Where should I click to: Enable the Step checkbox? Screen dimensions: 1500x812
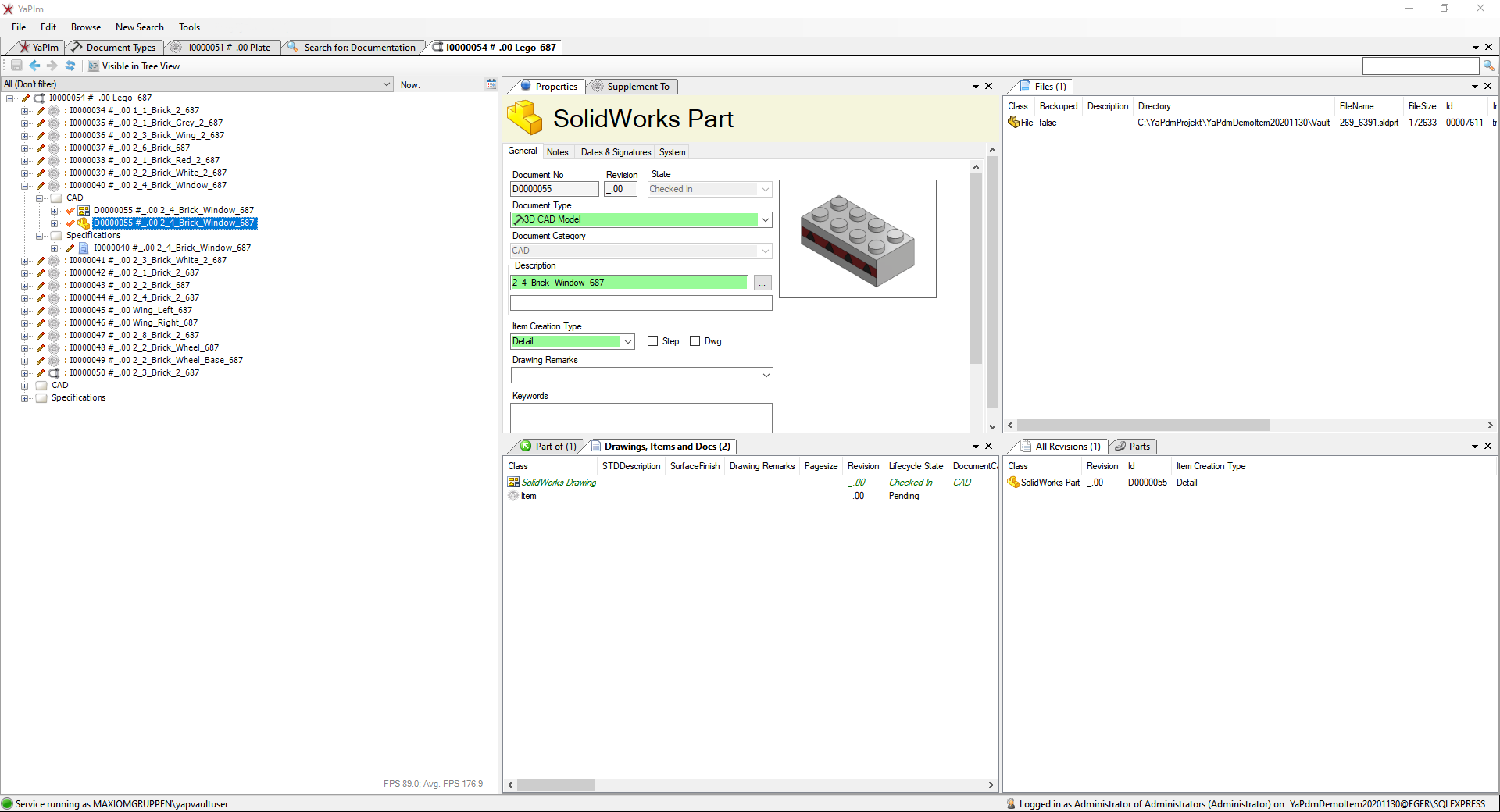pos(653,341)
